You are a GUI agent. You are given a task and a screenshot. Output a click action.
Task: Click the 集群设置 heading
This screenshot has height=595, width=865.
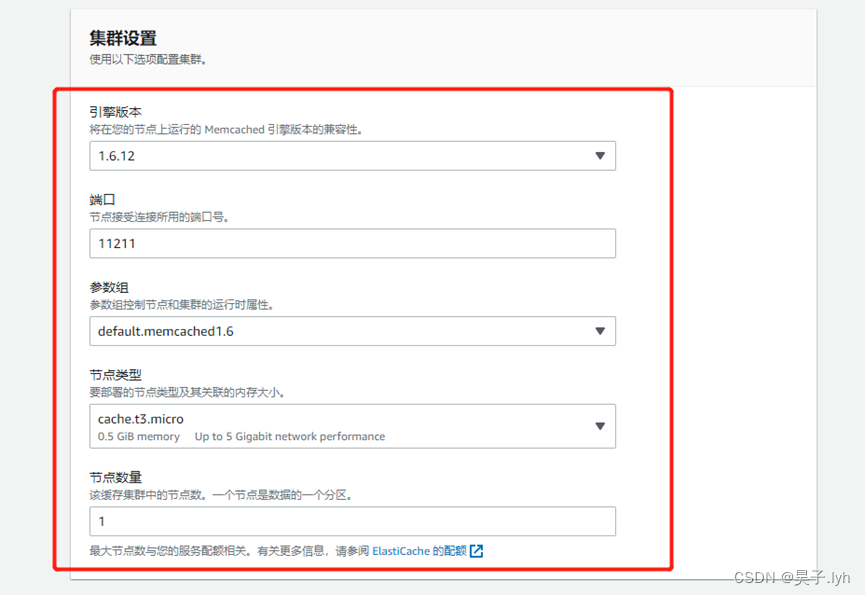coord(123,38)
